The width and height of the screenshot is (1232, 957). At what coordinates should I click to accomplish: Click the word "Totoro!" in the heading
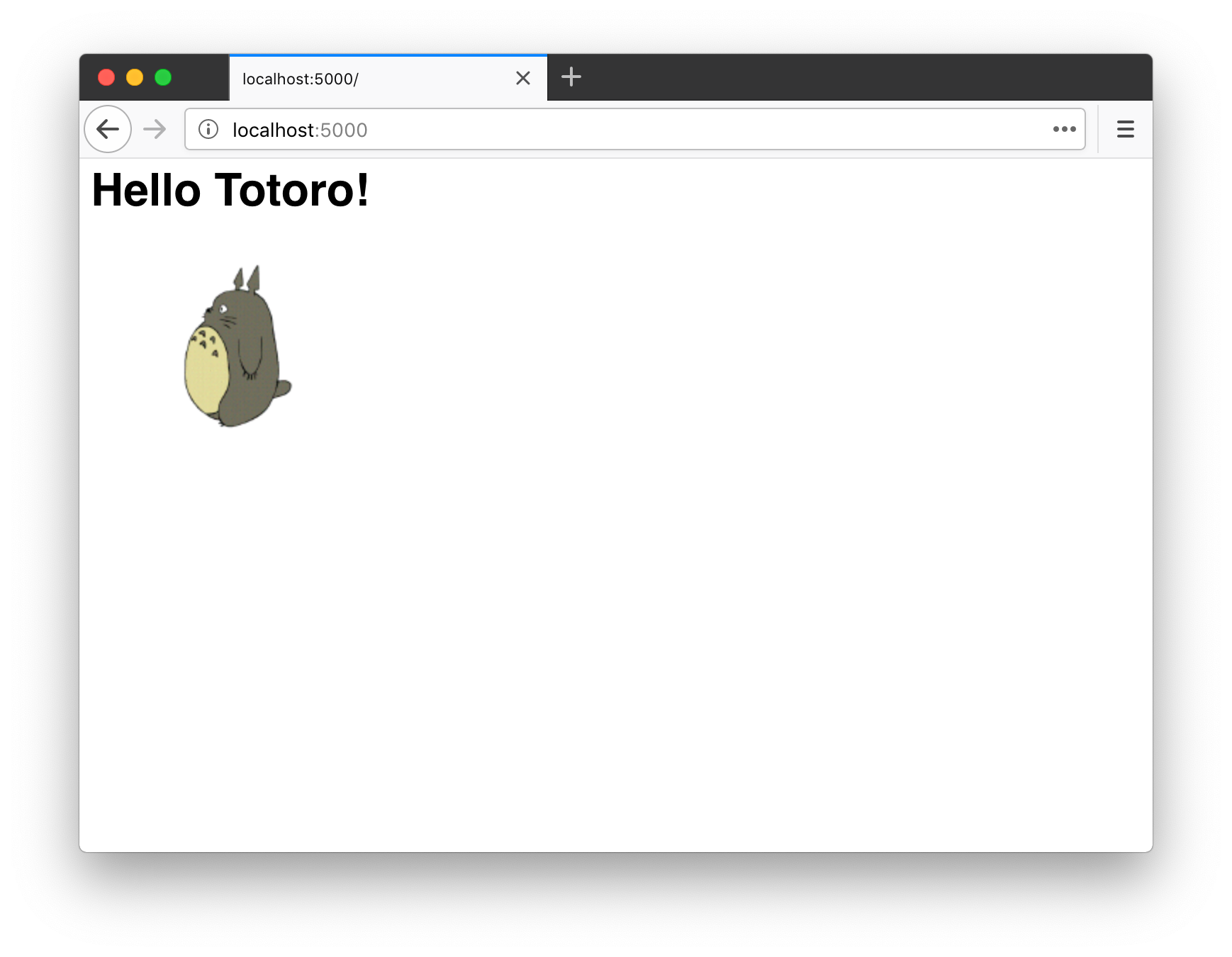(291, 191)
